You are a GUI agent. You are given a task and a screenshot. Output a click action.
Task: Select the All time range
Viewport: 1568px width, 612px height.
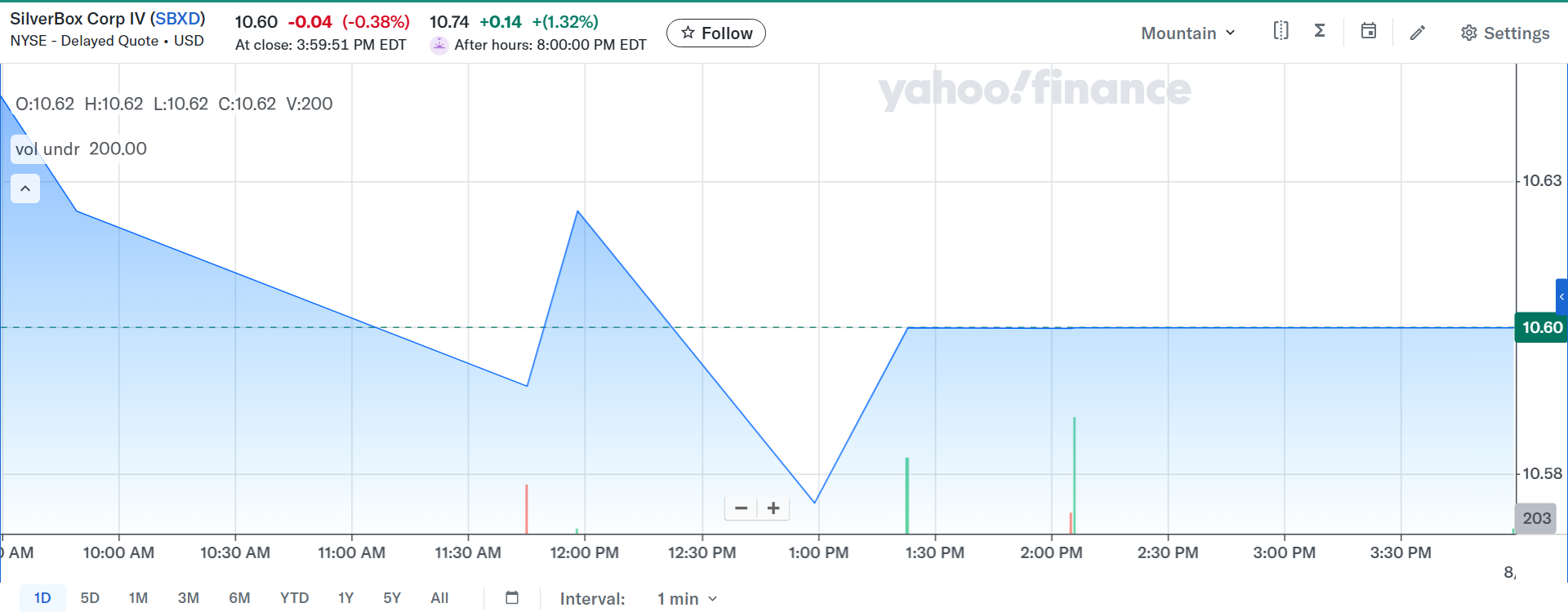coord(439,598)
